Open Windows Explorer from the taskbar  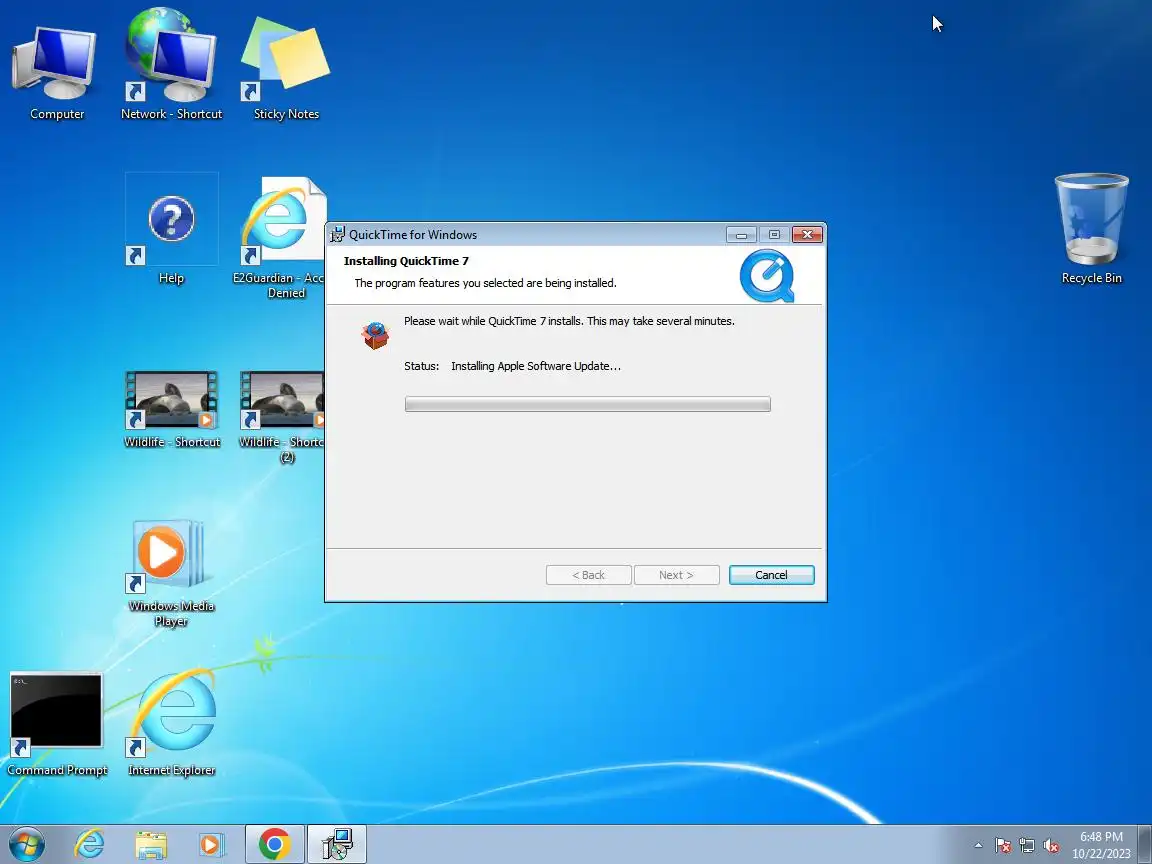click(151, 845)
